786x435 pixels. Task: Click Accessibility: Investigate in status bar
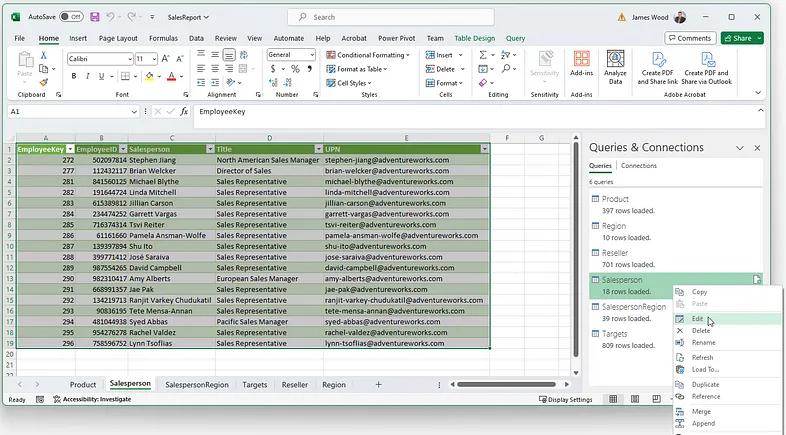[92, 399]
